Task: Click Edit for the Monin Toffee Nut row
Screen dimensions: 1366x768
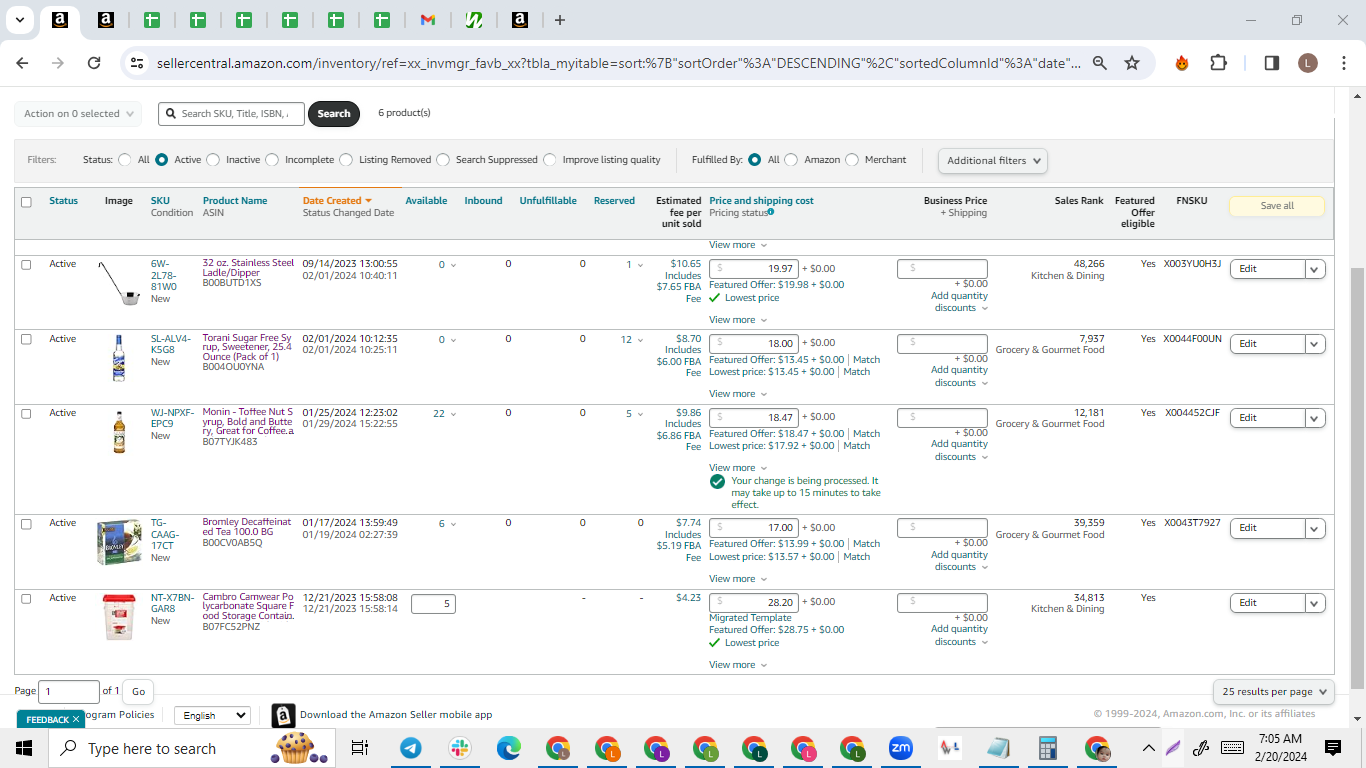Action: tap(1267, 418)
